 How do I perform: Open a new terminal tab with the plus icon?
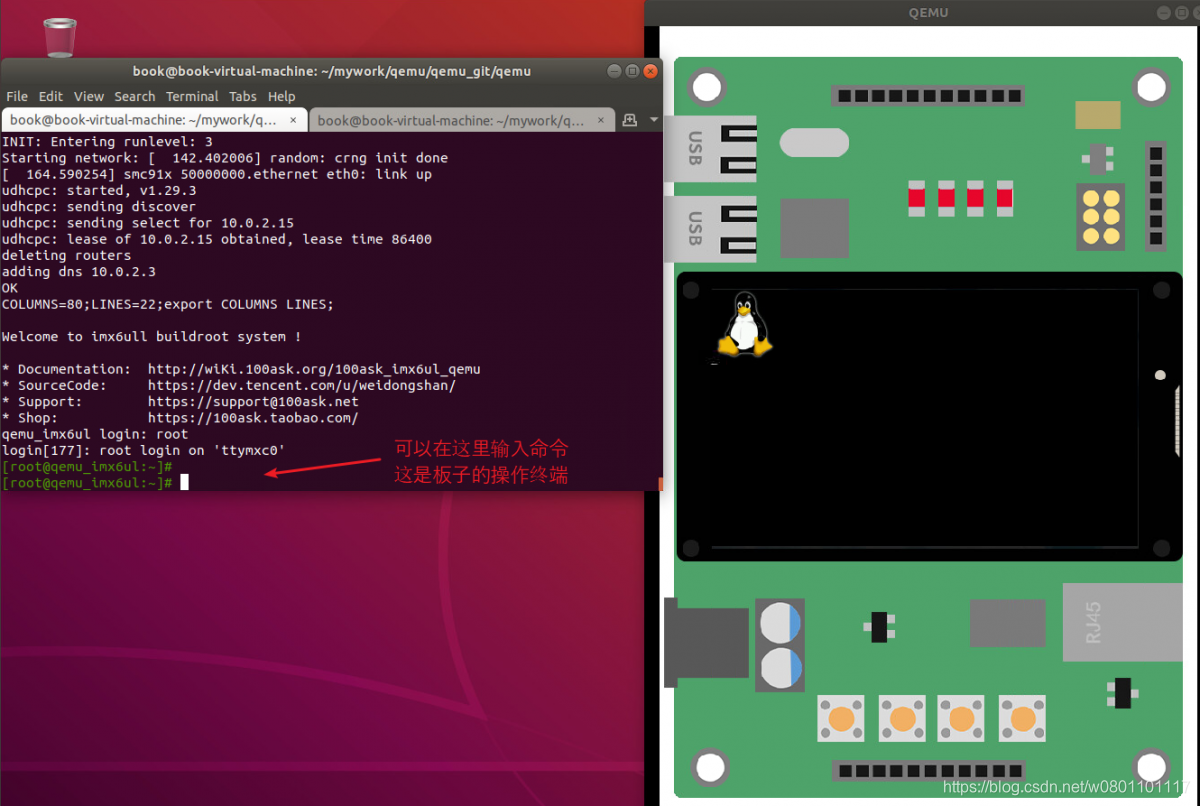pyautogui.click(x=628, y=119)
